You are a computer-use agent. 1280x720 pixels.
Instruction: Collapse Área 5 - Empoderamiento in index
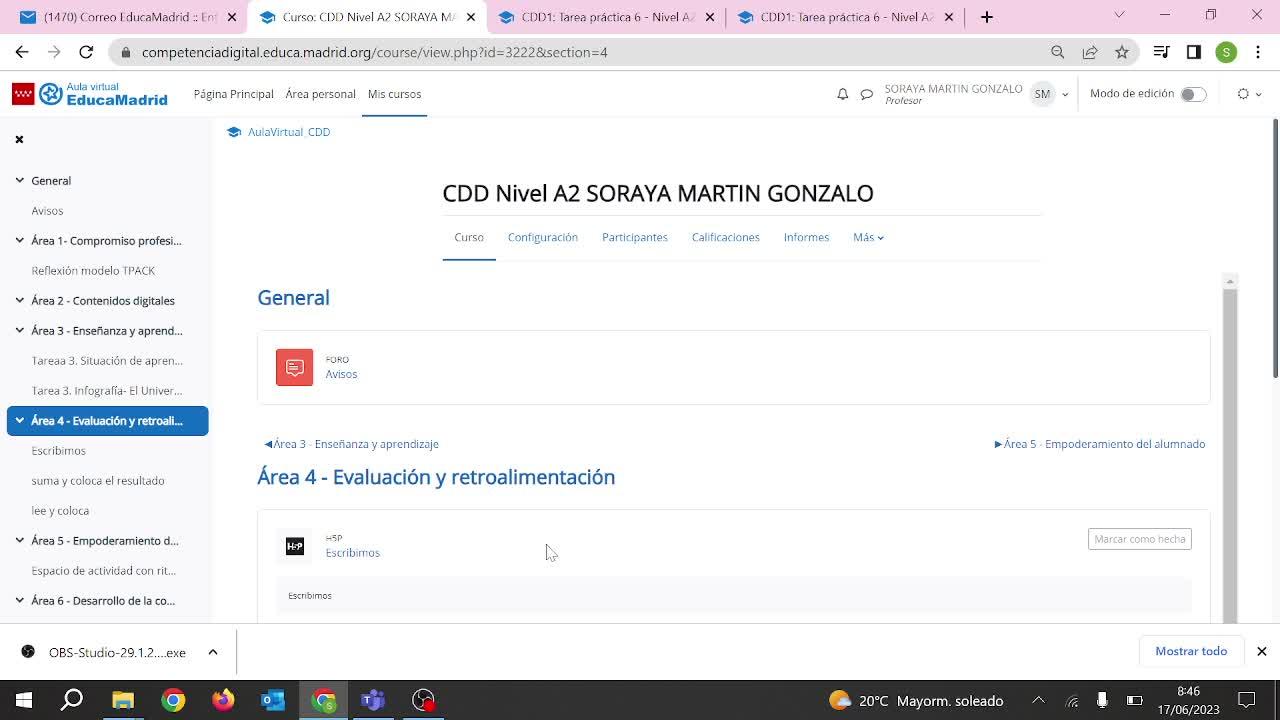pyautogui.click(x=19, y=541)
